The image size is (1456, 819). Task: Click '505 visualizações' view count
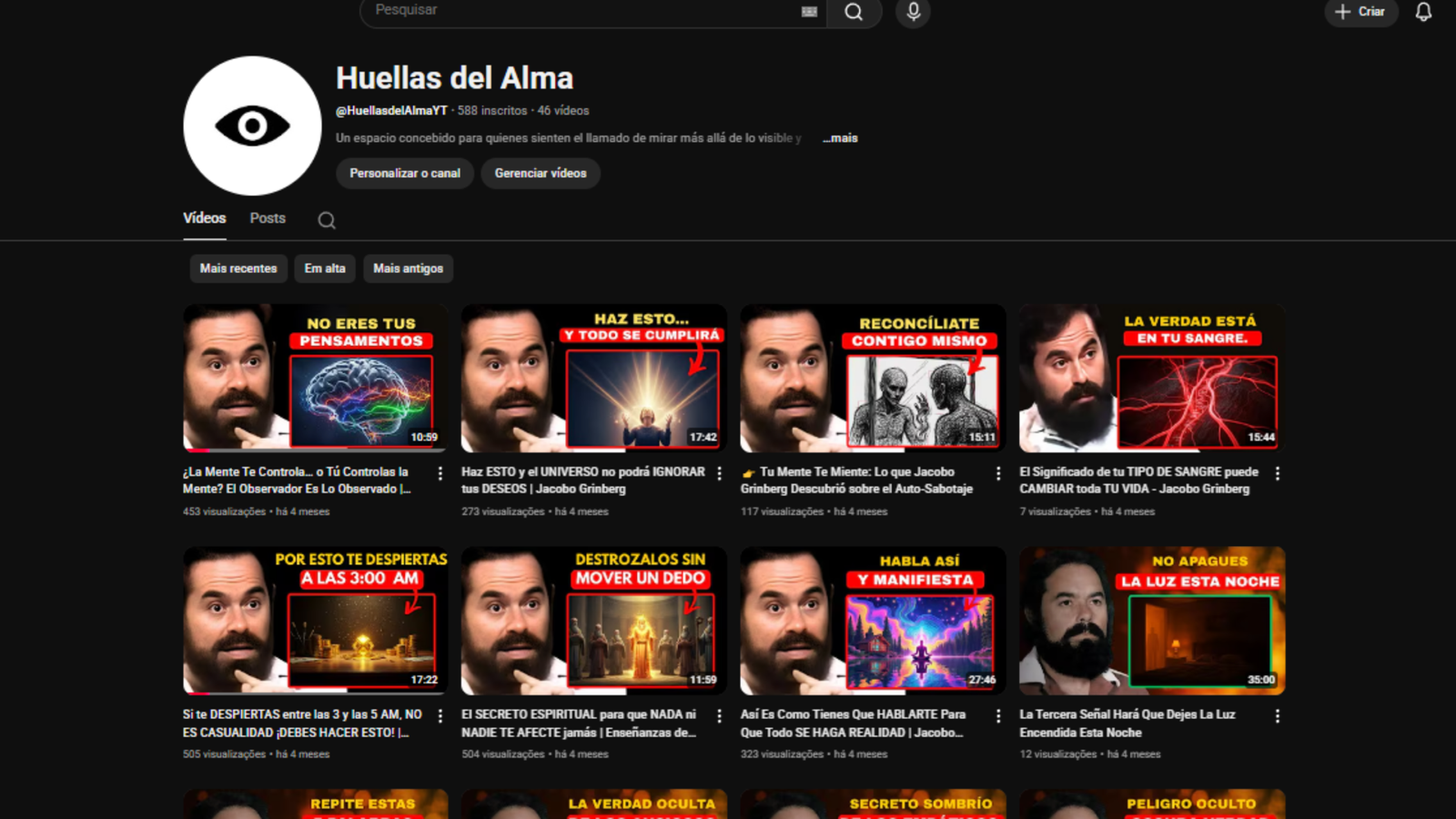[x=224, y=754]
